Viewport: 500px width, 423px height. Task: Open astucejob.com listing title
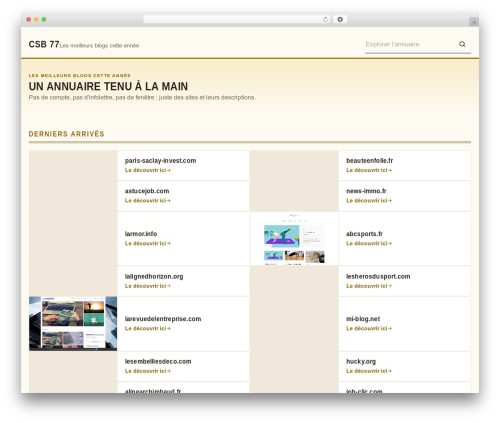pyautogui.click(x=147, y=191)
